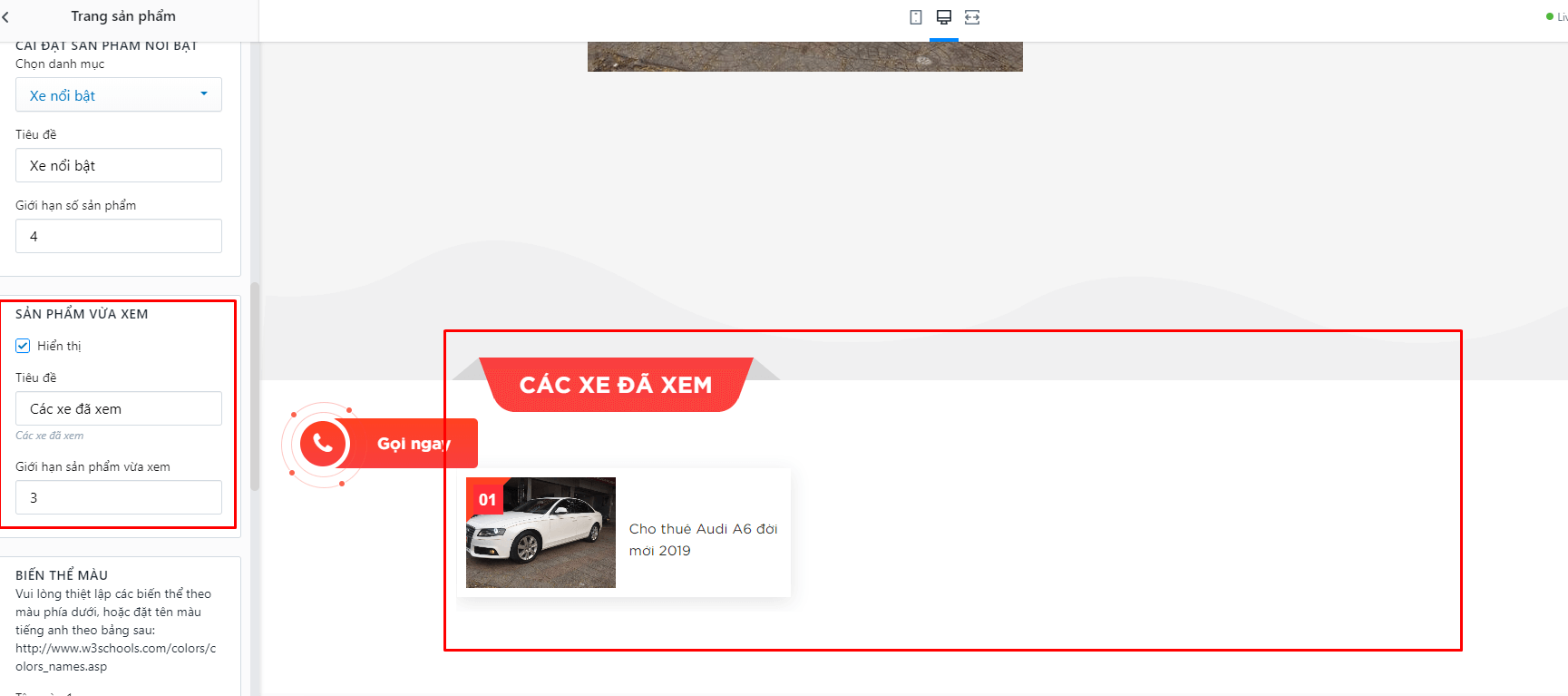Click the CÁC XE ĐÃ XEM heading banner

tap(616, 385)
